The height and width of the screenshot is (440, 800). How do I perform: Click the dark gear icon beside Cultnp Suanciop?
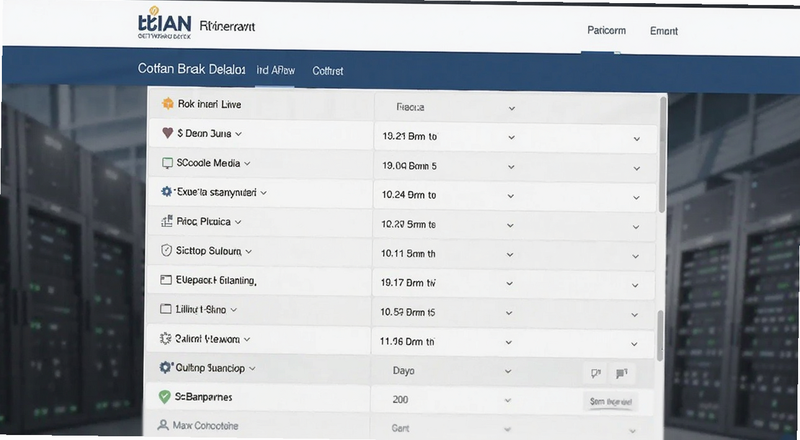tap(165, 368)
